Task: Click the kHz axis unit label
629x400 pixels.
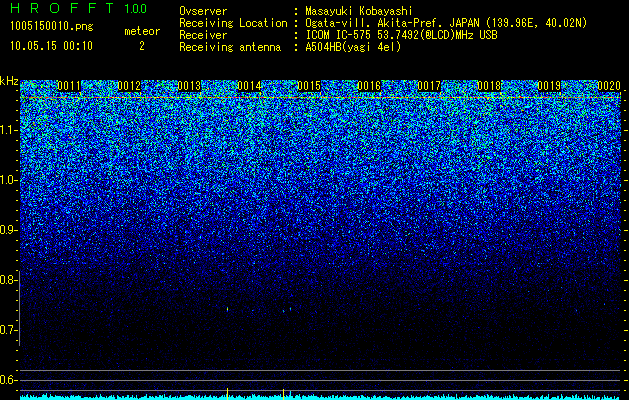Action: click(9, 81)
